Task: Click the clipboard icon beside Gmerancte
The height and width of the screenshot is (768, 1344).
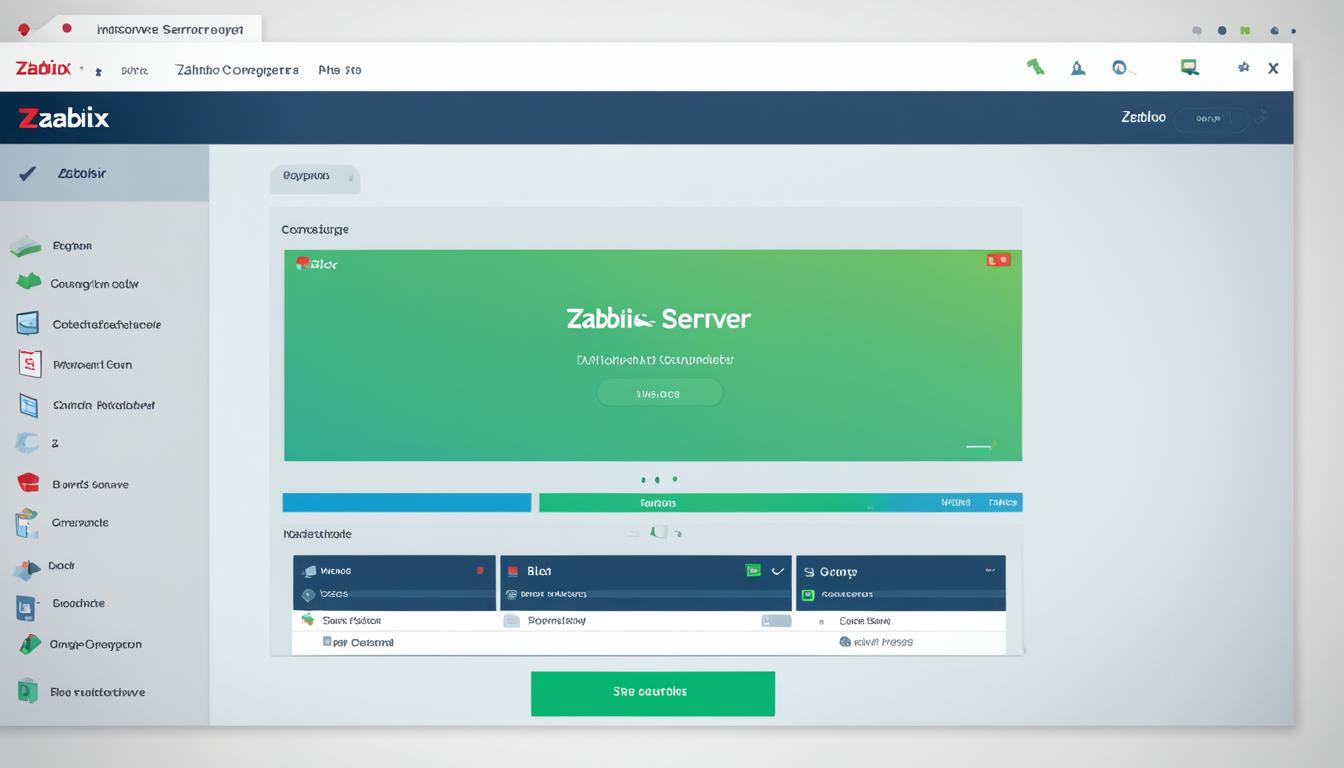Action: tap(26, 524)
